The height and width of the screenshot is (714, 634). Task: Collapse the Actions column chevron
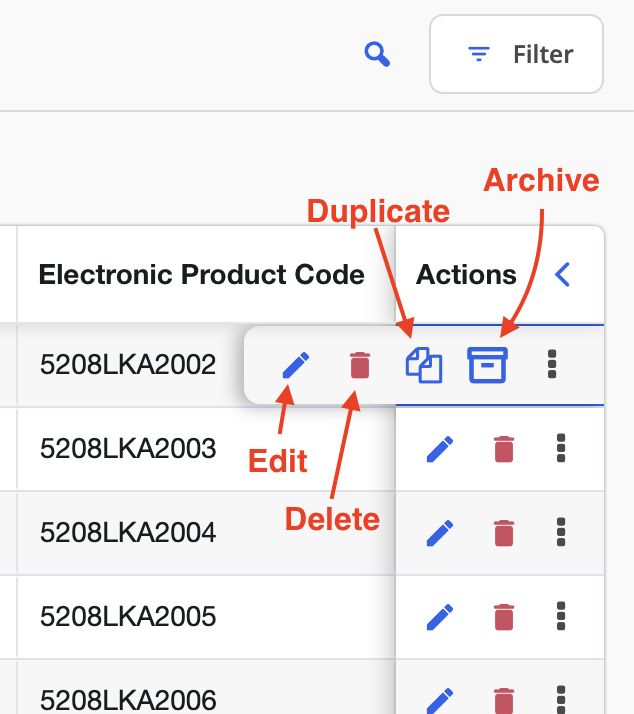click(x=563, y=275)
